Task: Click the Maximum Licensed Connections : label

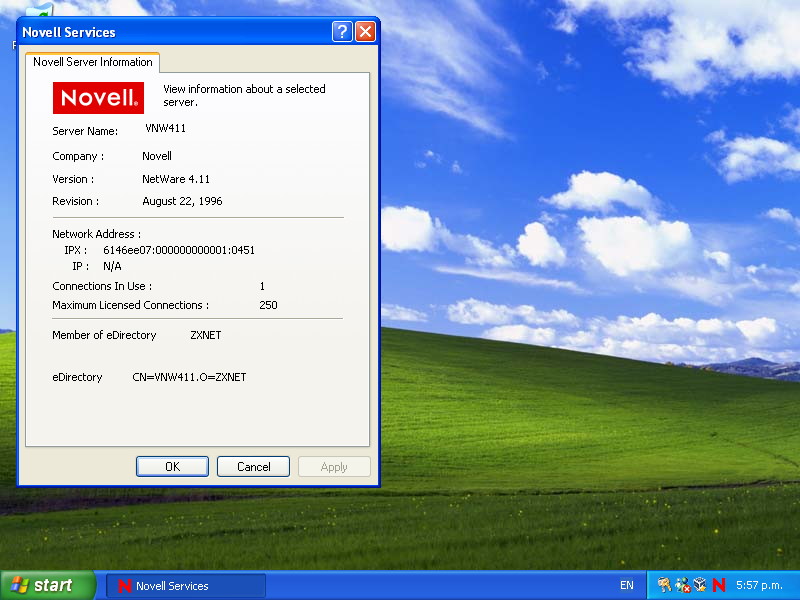Action: click(131, 305)
